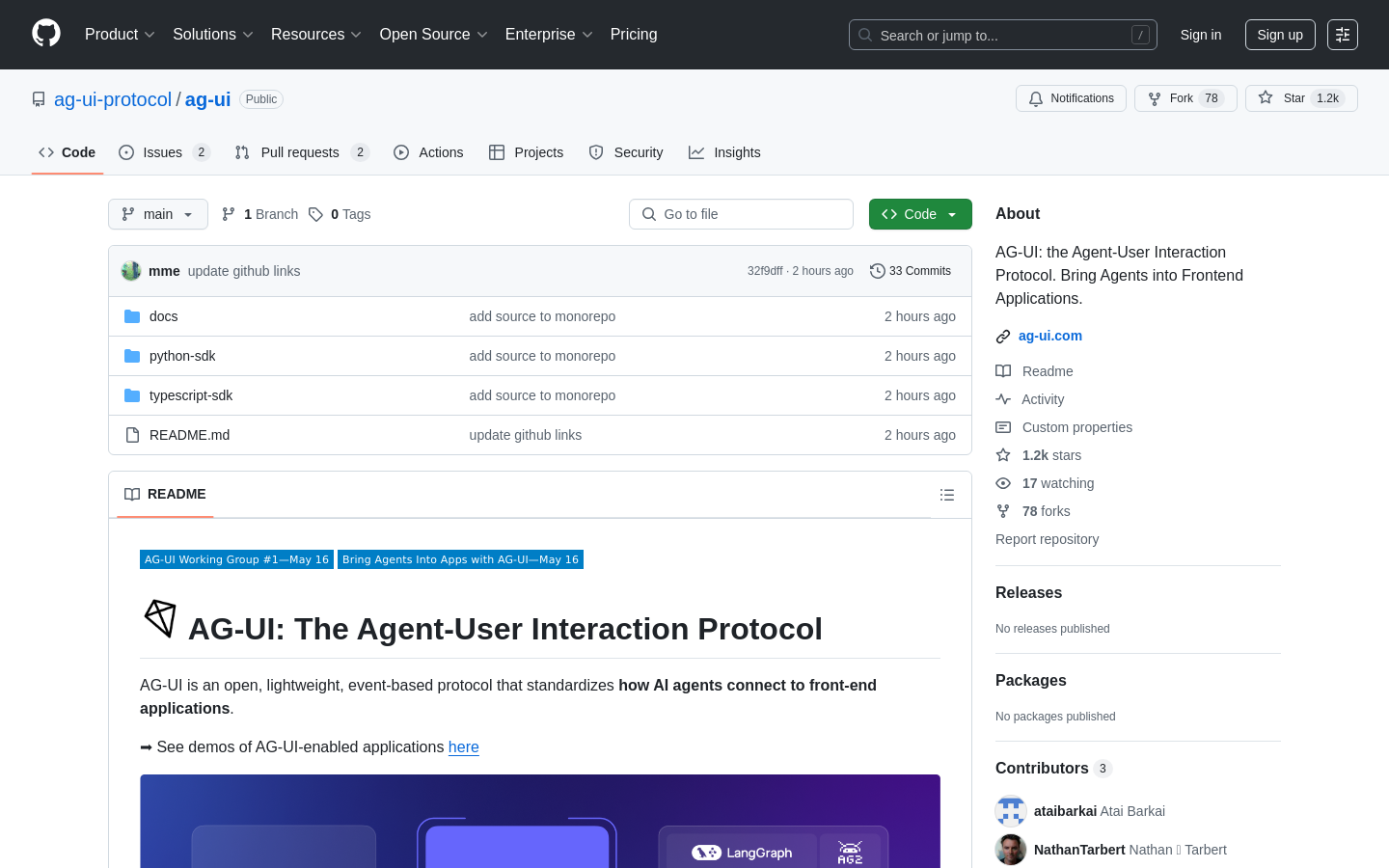The height and width of the screenshot is (868, 1389).
Task: Click the mme user avatar
Action: click(x=131, y=271)
